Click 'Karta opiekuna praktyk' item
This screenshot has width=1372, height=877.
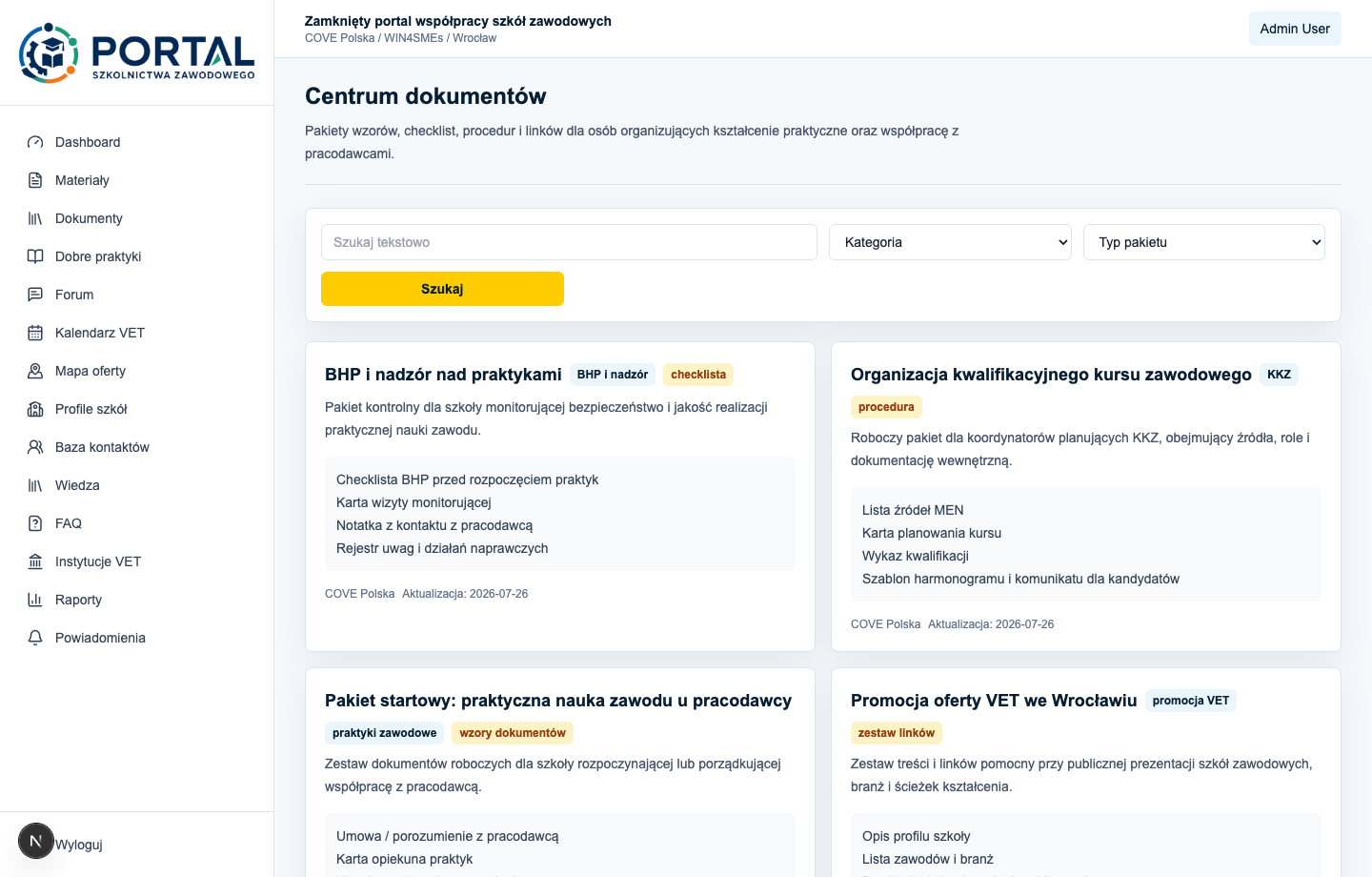point(404,859)
